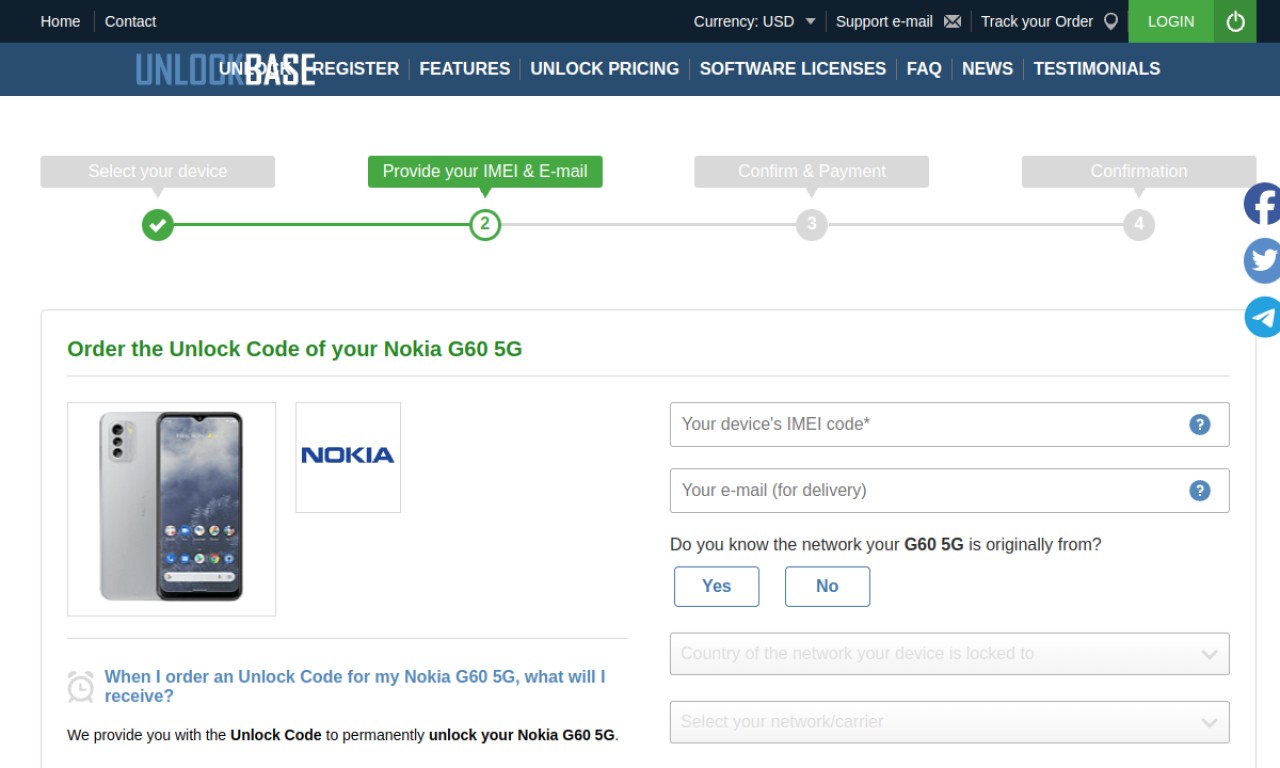Click the Track your Order pin icon
1280x768 pixels.
point(1110,21)
